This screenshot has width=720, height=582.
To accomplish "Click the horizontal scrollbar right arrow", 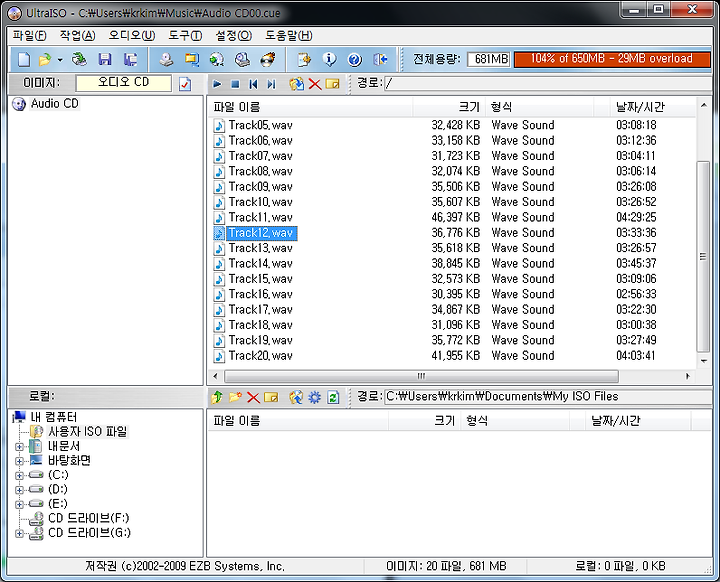I will [687, 376].
